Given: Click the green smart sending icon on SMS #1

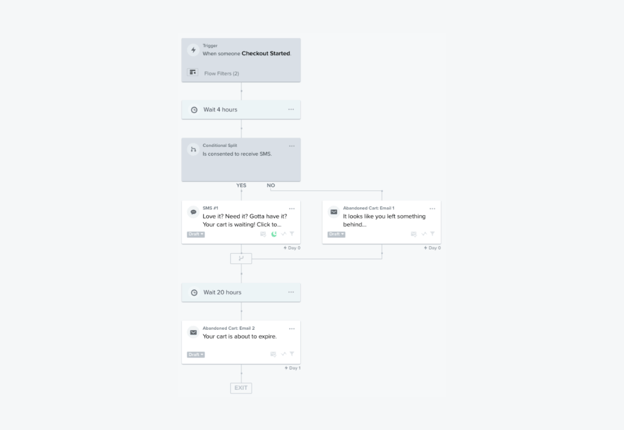Looking at the screenshot, I should coord(274,234).
